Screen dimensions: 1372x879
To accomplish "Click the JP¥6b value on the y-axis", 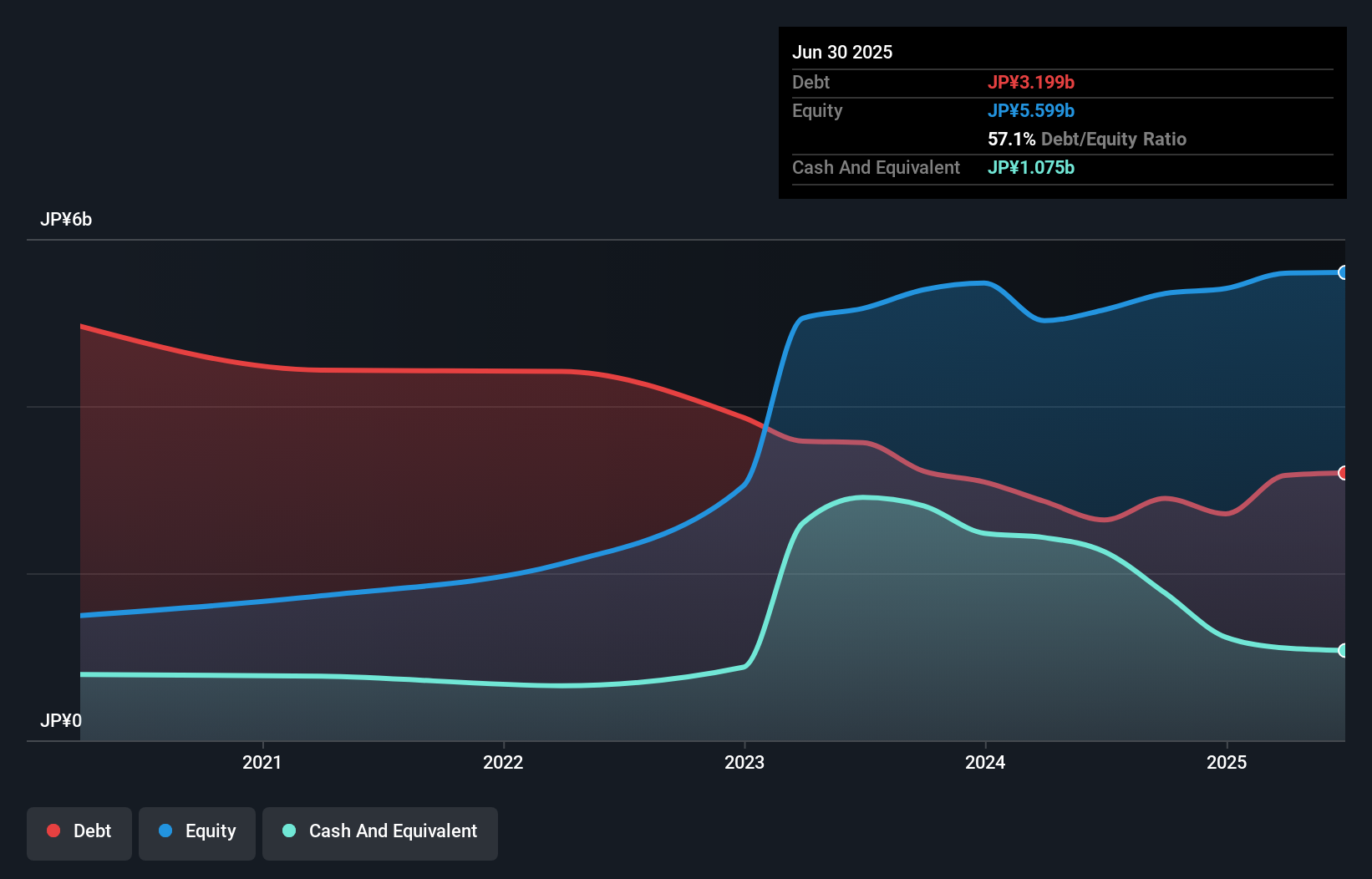I will pos(67,220).
